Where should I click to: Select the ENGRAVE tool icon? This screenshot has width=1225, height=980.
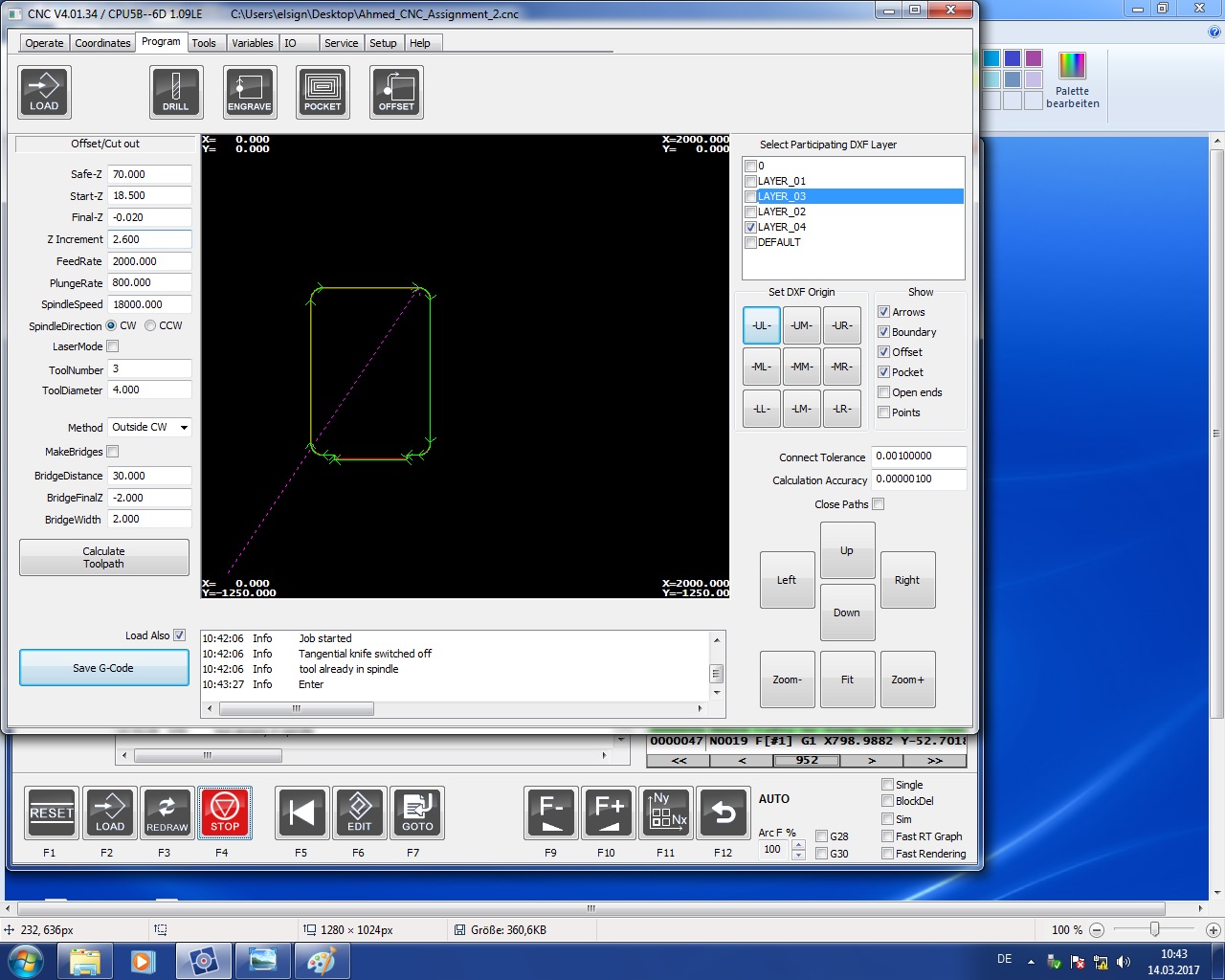pos(250,93)
